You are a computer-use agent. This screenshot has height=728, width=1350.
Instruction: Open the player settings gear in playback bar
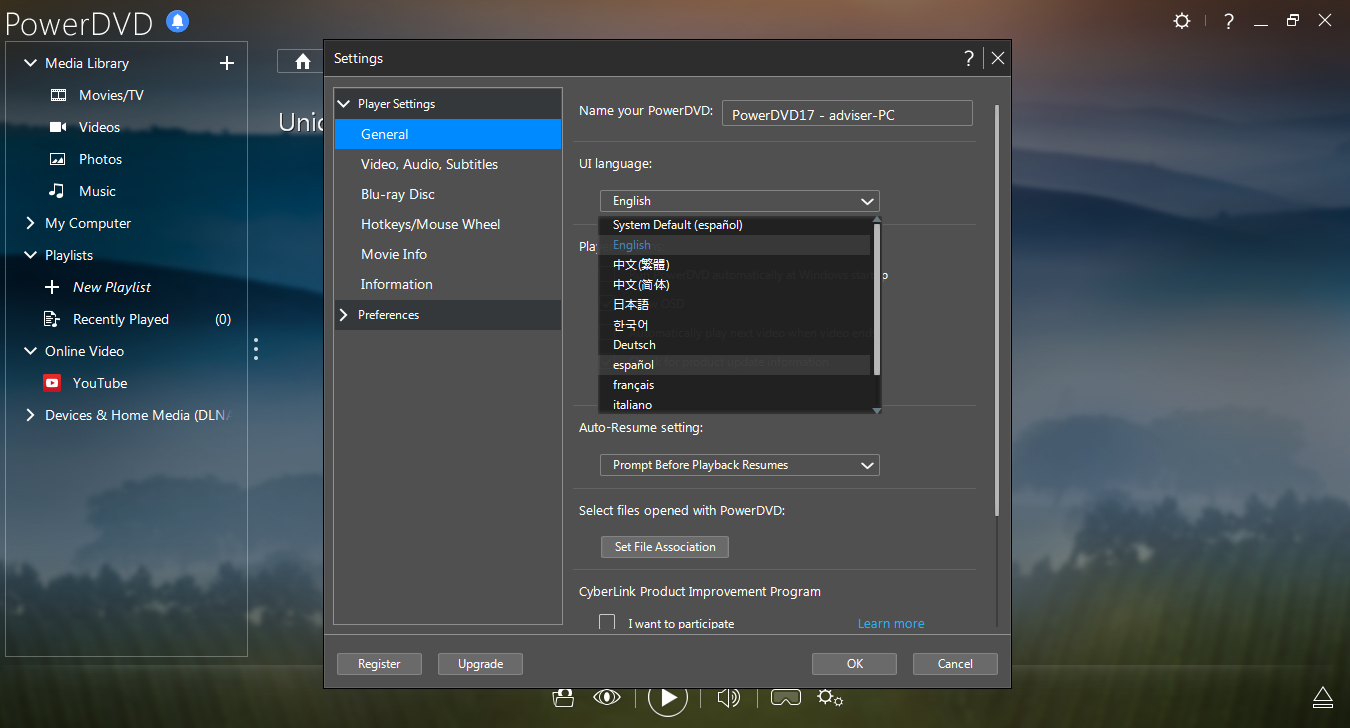click(830, 697)
